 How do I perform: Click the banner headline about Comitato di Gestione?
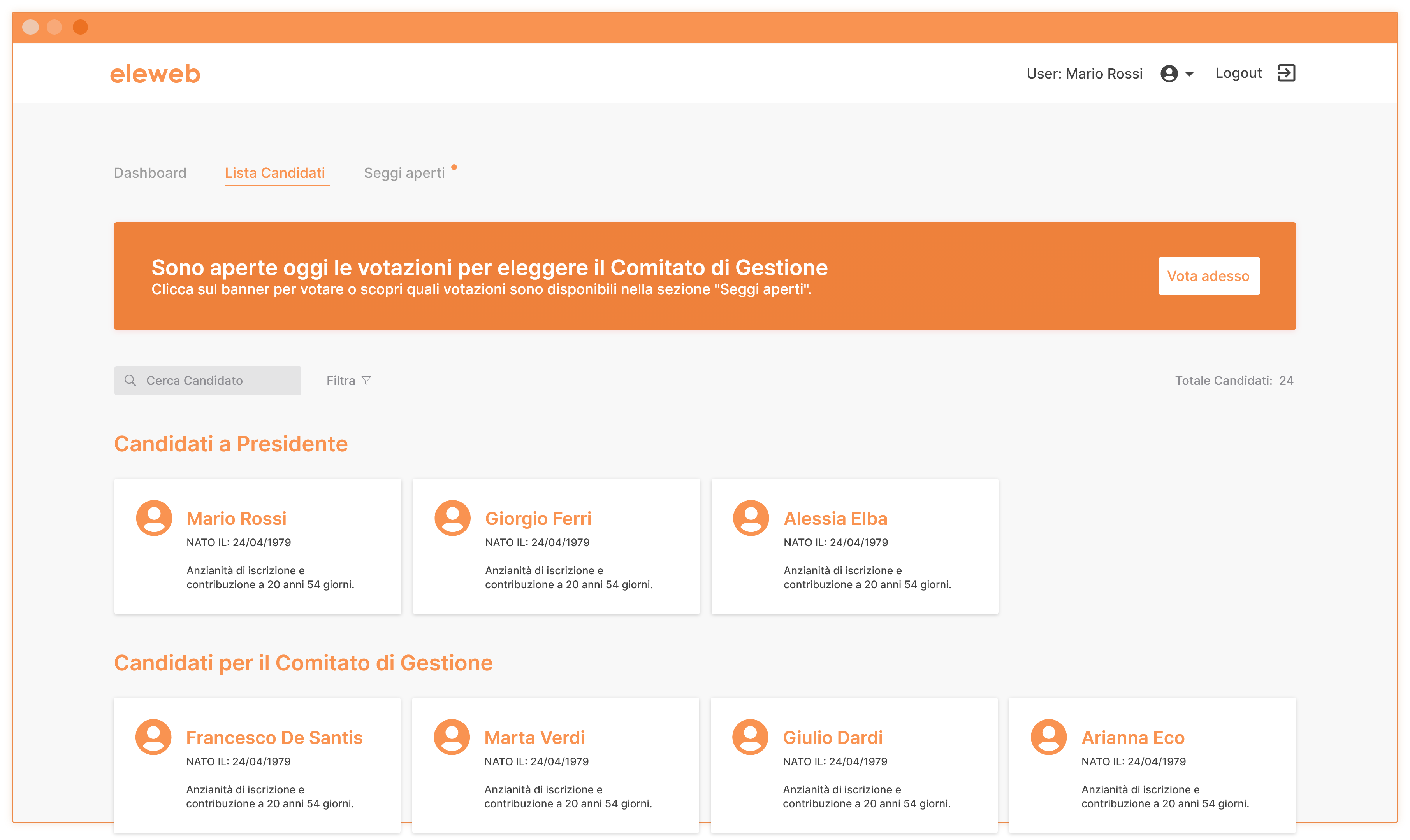click(489, 267)
